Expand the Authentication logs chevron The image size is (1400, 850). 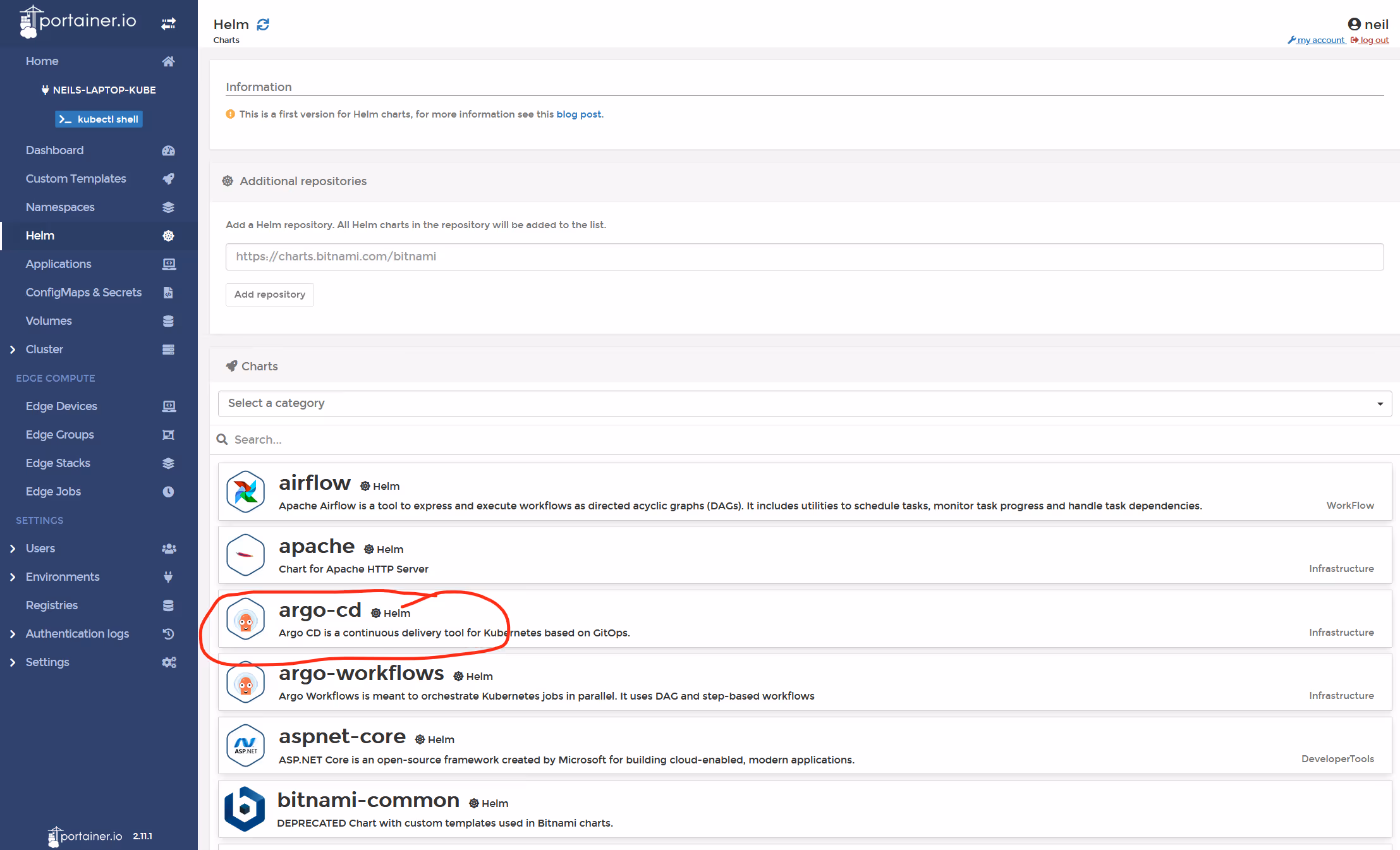(x=13, y=634)
